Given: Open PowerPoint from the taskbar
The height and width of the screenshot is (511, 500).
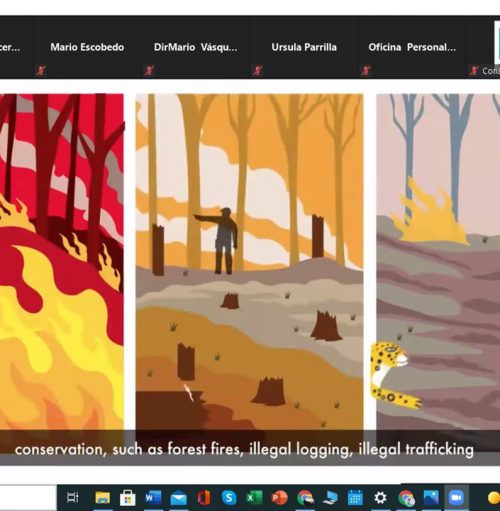Looking at the screenshot, I should 280,498.
